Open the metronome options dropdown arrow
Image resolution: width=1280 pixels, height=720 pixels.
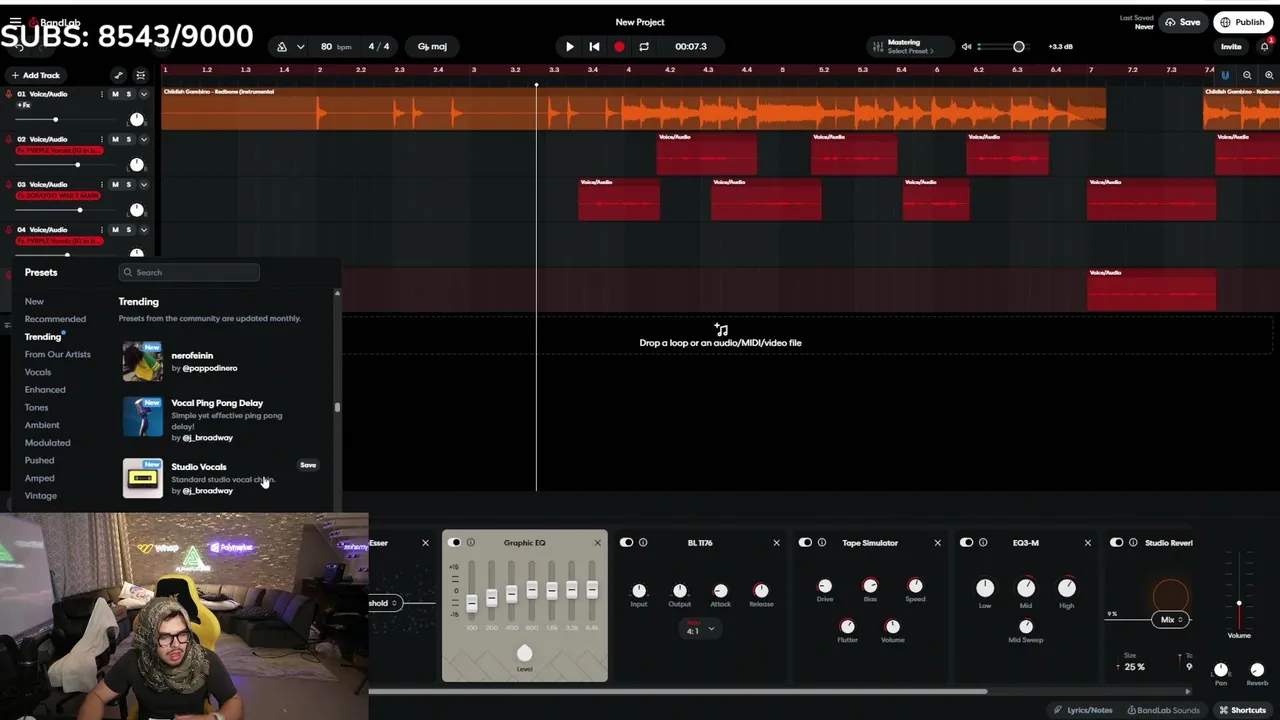301,47
